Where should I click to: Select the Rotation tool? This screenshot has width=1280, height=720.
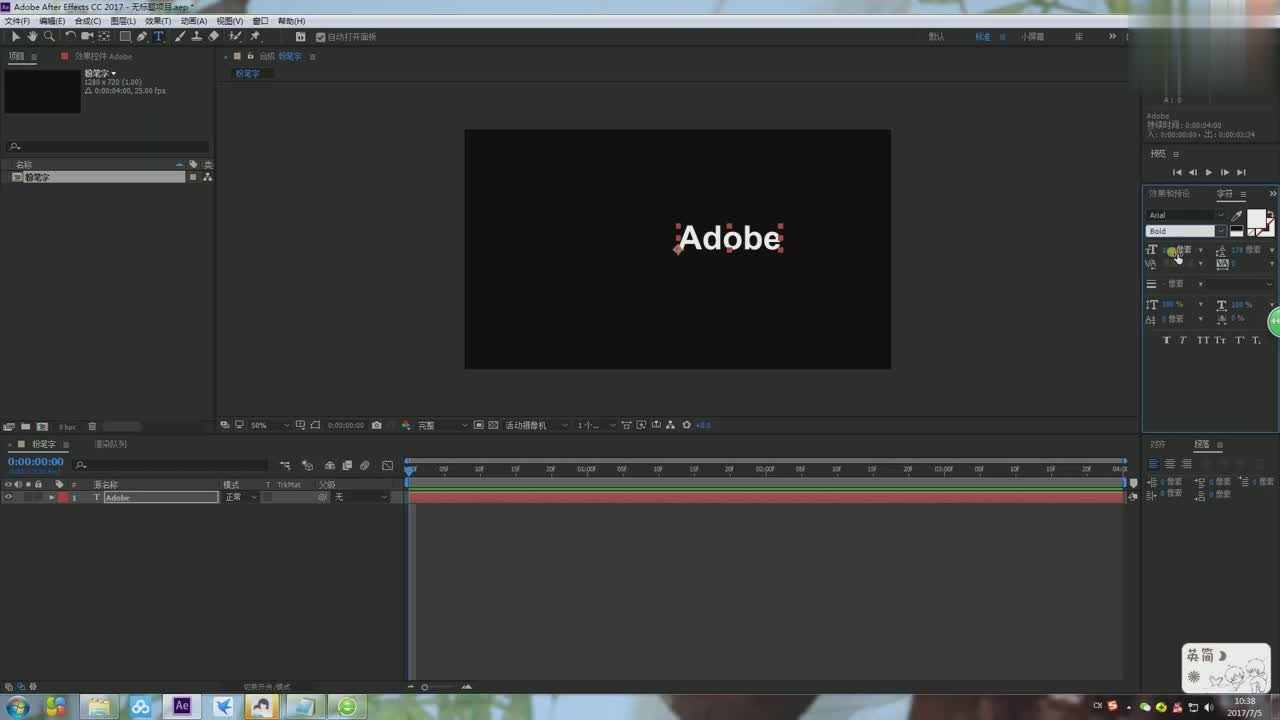[70, 37]
